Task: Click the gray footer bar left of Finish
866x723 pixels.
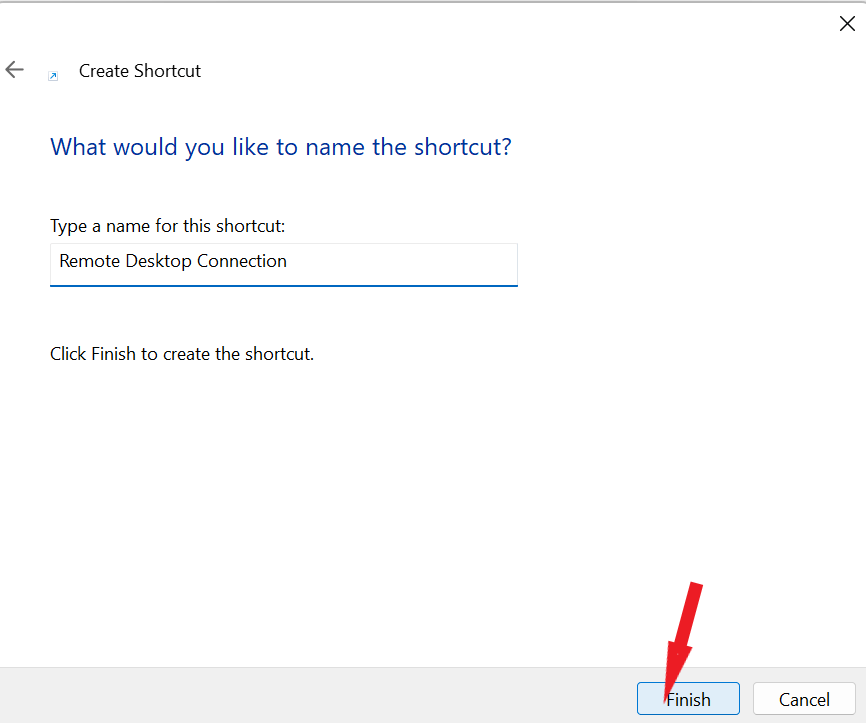Action: coord(300,696)
